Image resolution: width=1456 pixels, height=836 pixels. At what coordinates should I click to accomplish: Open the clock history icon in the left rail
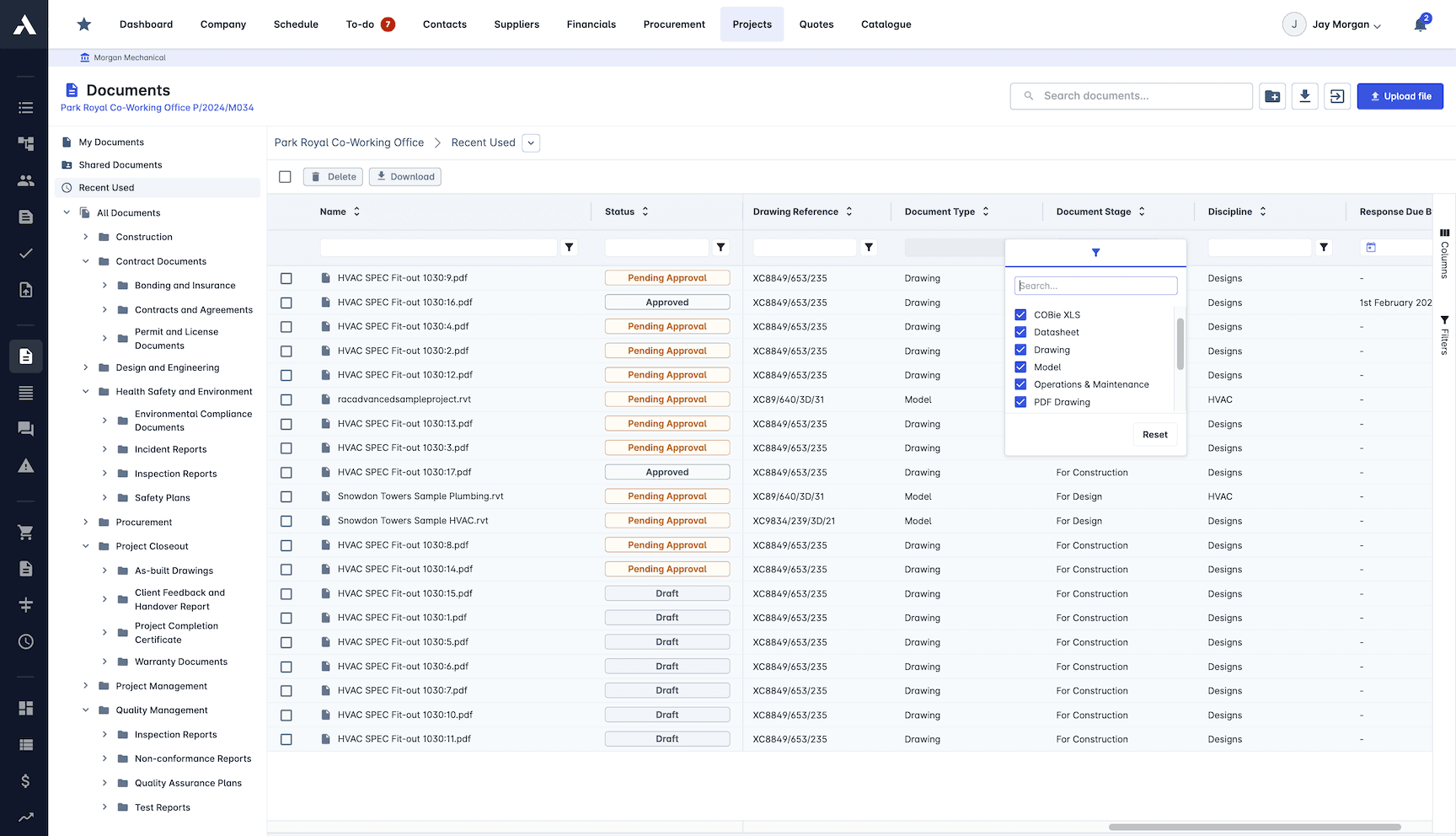24,641
